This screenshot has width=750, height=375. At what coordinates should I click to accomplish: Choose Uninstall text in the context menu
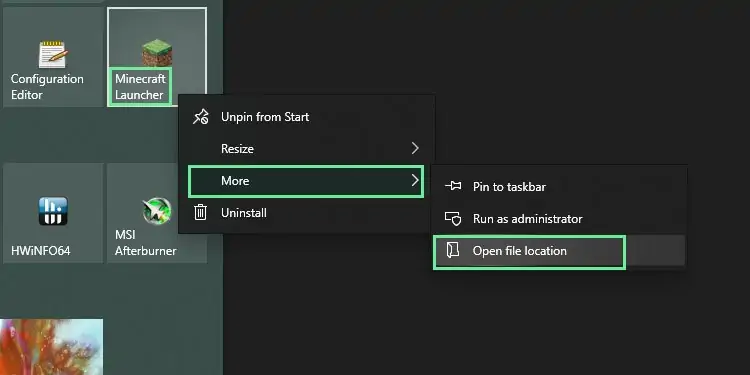tap(244, 213)
